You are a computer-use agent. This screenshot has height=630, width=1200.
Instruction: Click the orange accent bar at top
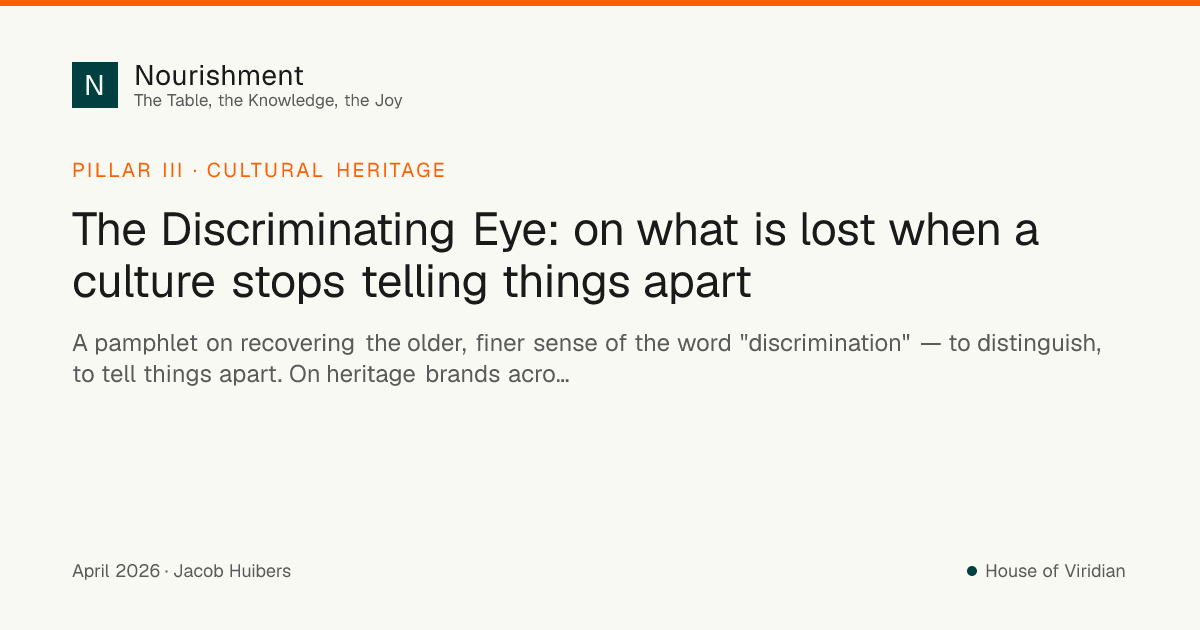point(600,3)
